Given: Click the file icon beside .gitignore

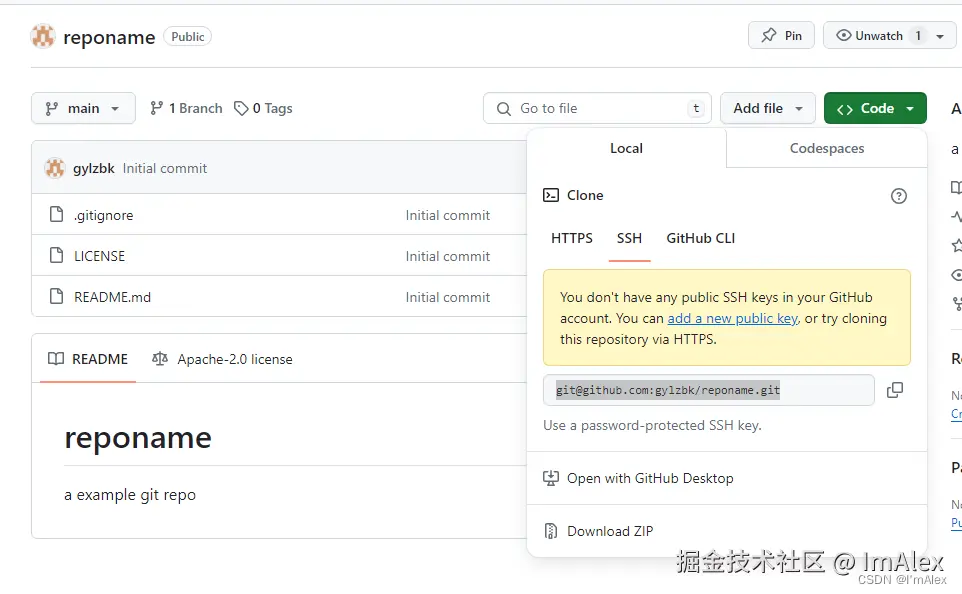Looking at the screenshot, I should [x=56, y=215].
